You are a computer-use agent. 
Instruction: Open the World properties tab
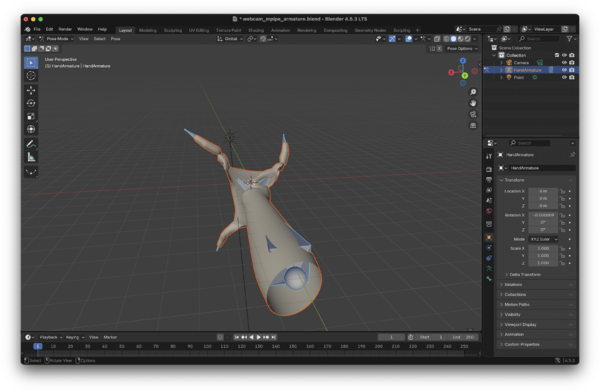(489, 211)
